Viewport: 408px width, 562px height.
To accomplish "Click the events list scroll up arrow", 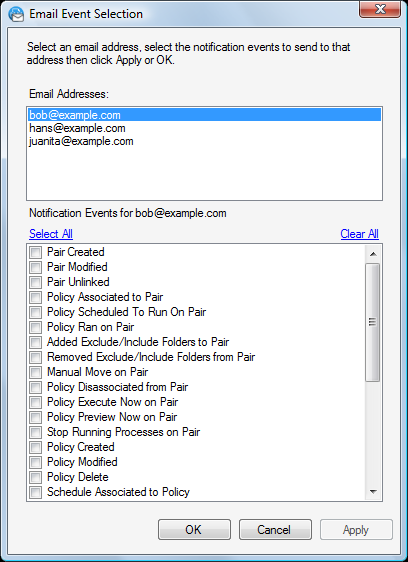I will click(x=373, y=254).
